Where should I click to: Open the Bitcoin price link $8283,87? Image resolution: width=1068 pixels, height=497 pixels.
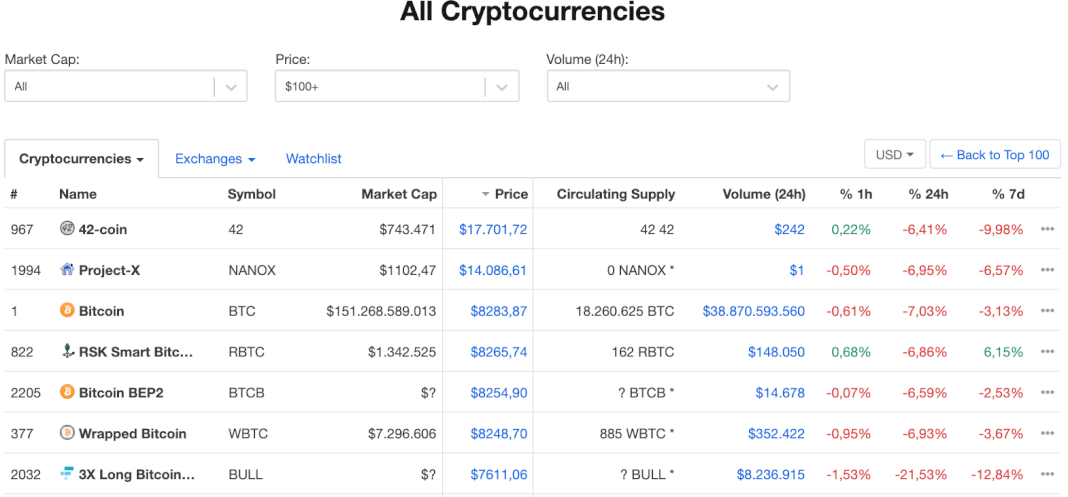pos(499,311)
